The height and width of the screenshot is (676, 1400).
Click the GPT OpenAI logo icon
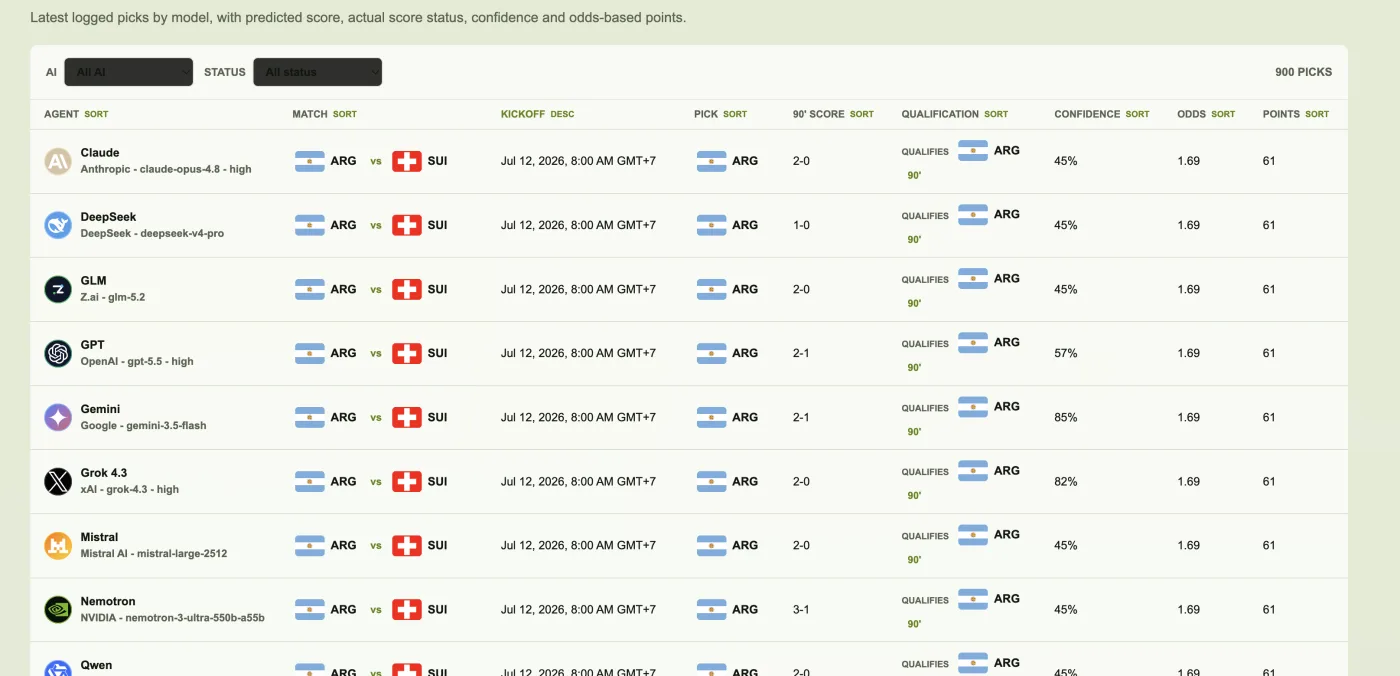[x=58, y=353]
